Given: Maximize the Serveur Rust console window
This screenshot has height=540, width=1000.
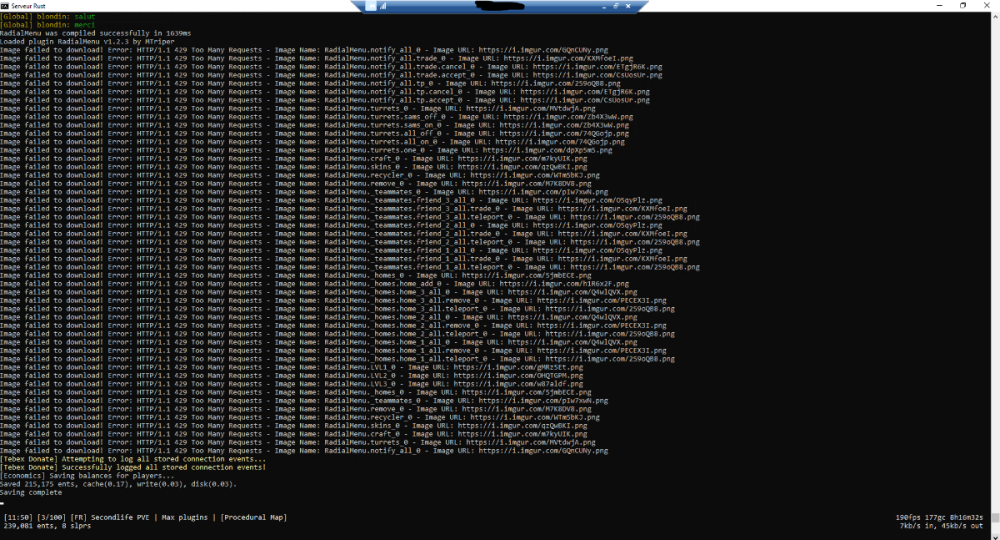Looking at the screenshot, I should click(x=963, y=5).
